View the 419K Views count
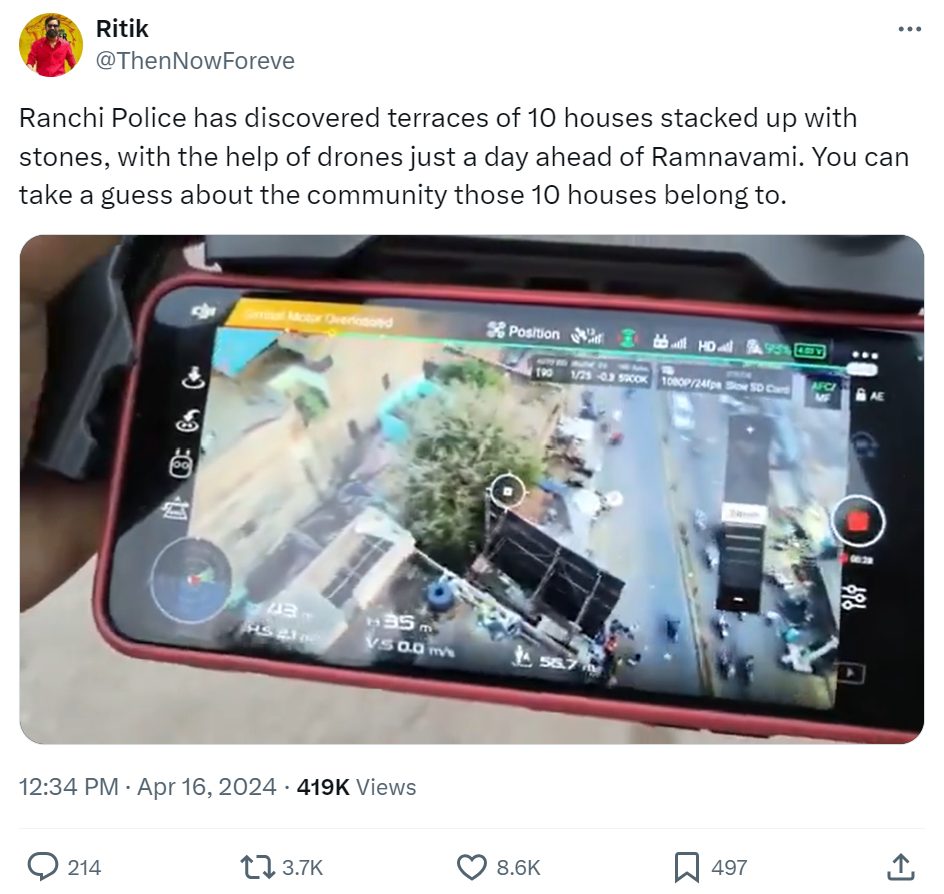This screenshot has width=944, height=894. click(356, 787)
